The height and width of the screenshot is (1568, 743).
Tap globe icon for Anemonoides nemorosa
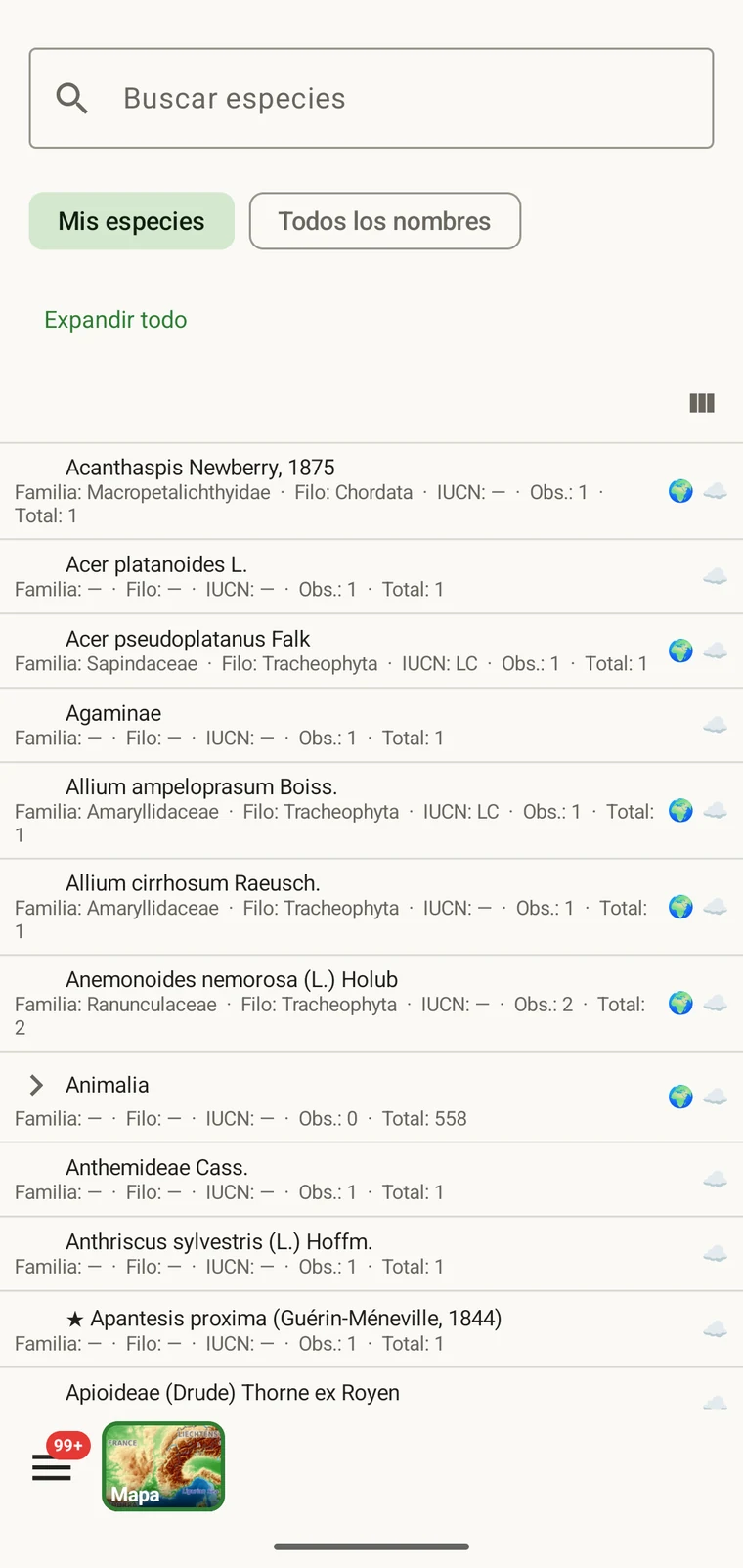click(x=680, y=1003)
